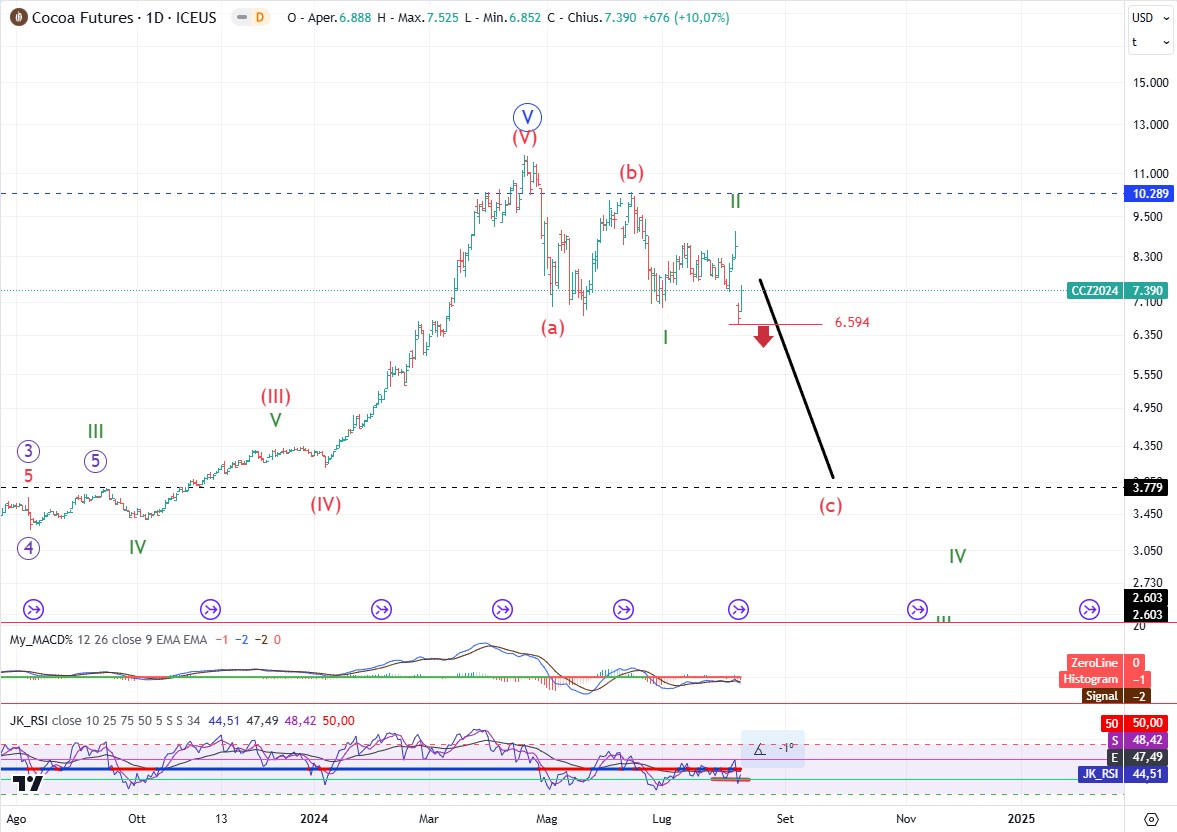Select the rightmost event marker past 2025
Screen dimensions: 1177x832
point(1089,610)
